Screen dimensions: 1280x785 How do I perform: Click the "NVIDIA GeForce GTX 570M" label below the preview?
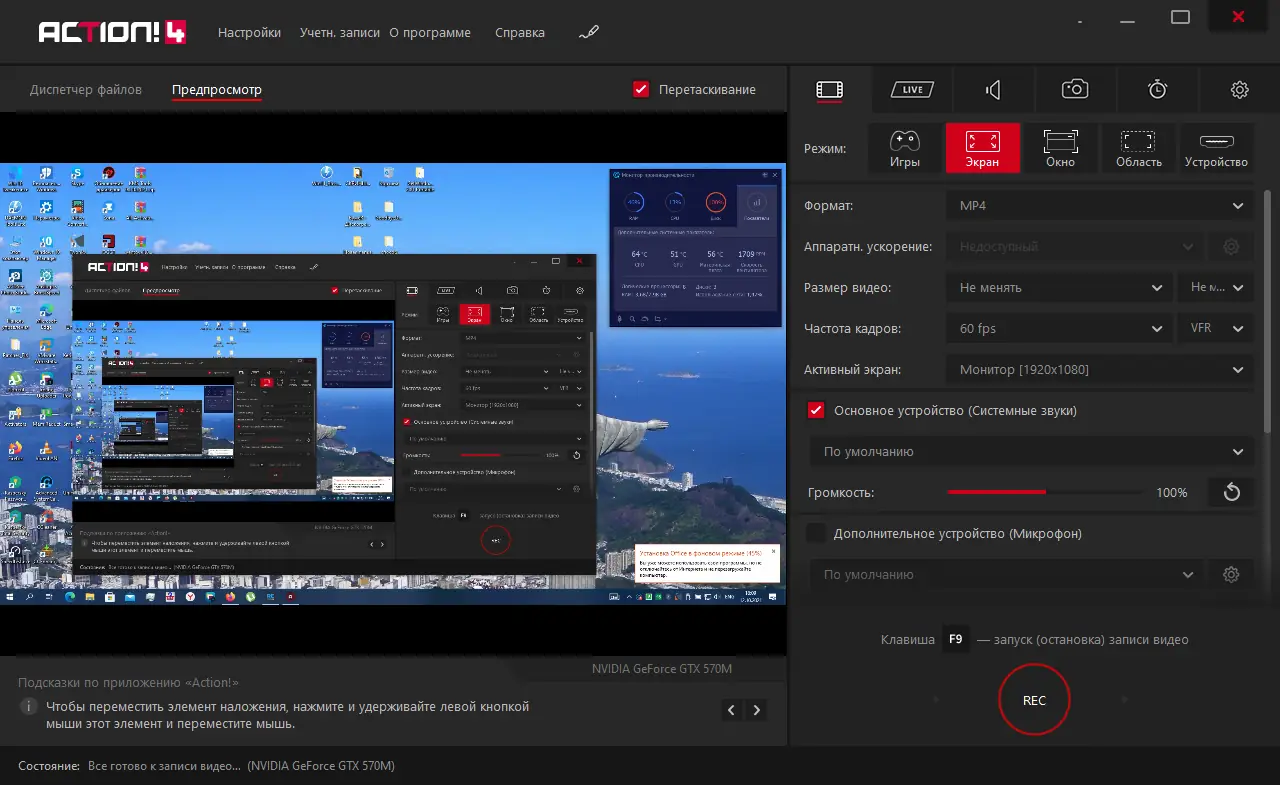click(662, 669)
